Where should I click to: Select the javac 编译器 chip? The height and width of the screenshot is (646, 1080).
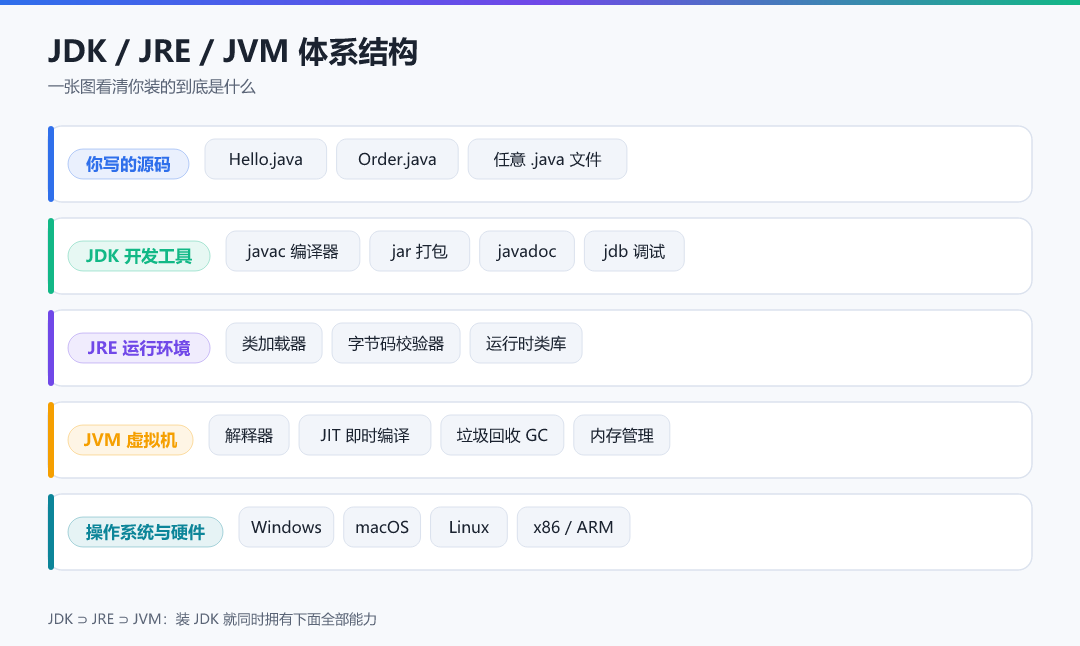pyautogui.click(x=293, y=251)
